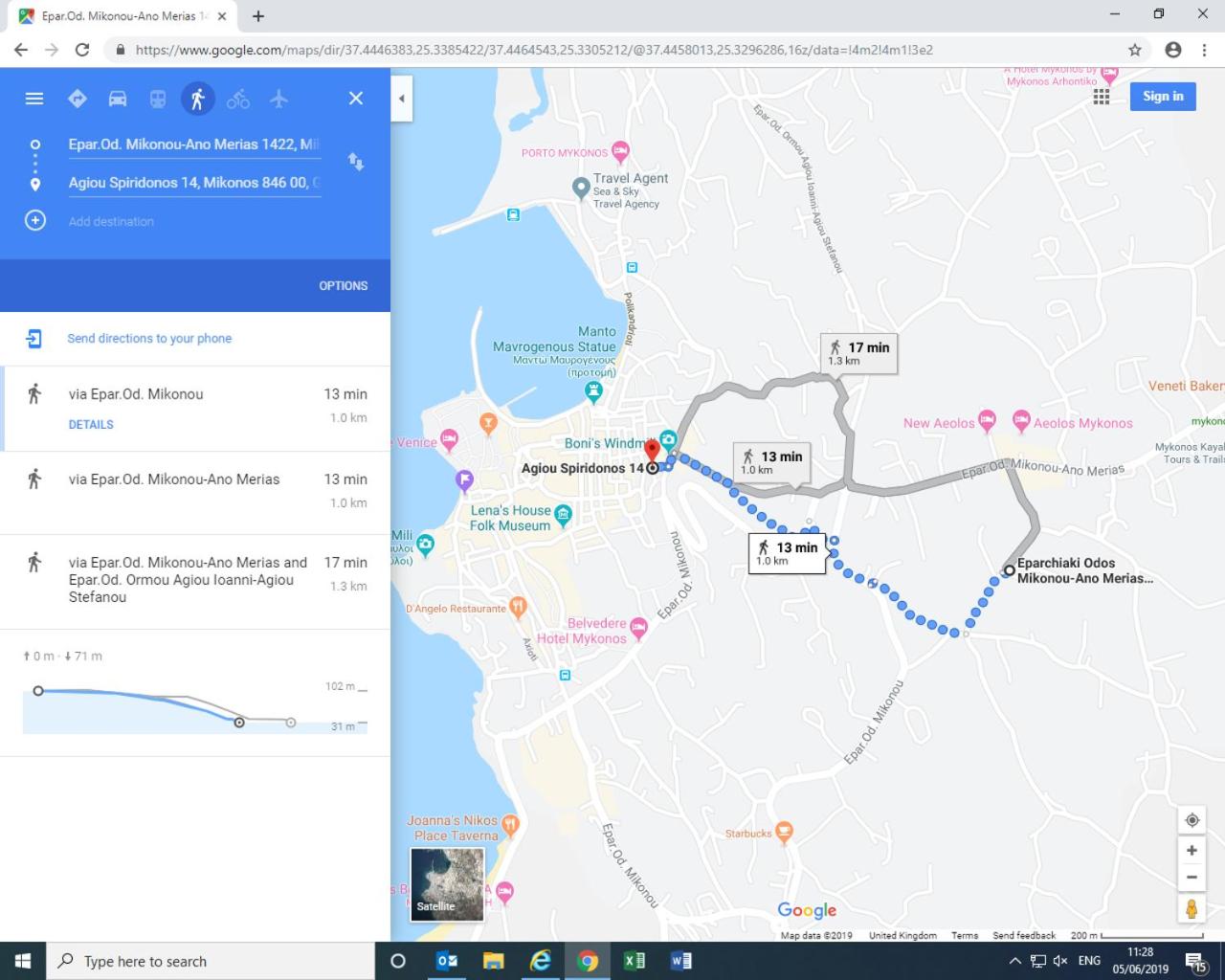The image size is (1225, 980).
Task: Switch to Satellite view thumbnail
Action: pyautogui.click(x=447, y=884)
